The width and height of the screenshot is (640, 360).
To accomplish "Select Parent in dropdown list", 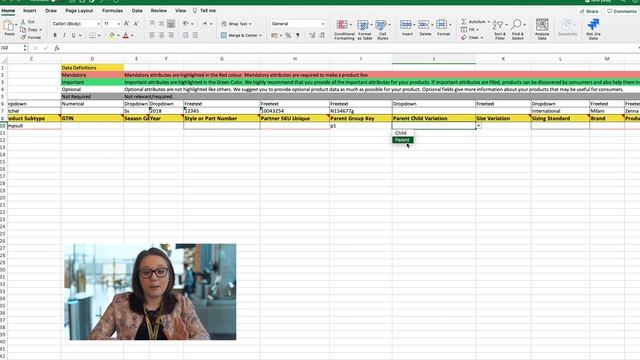I will point(403,140).
